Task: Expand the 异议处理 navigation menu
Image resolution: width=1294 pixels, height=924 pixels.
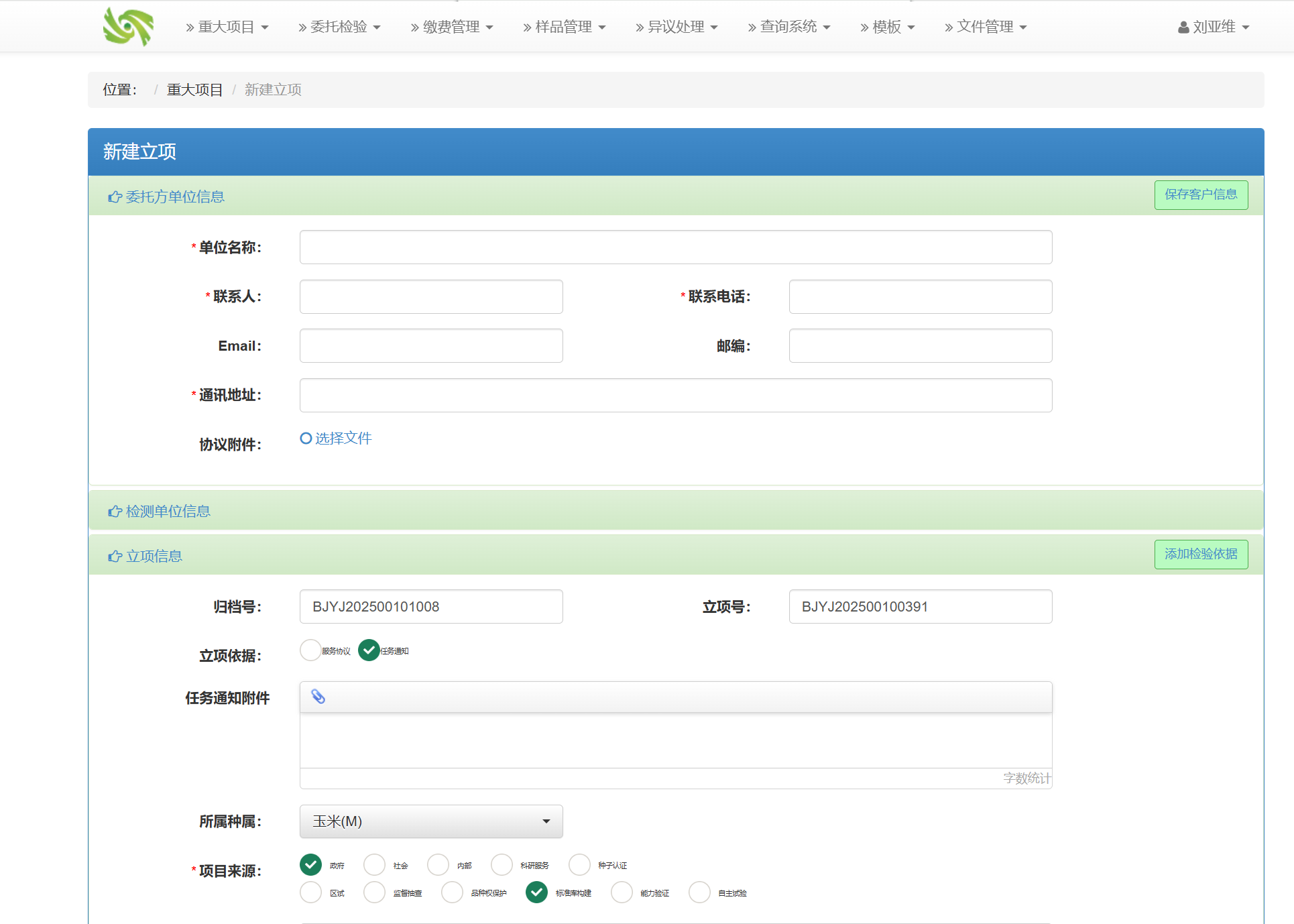Action: coord(677,27)
